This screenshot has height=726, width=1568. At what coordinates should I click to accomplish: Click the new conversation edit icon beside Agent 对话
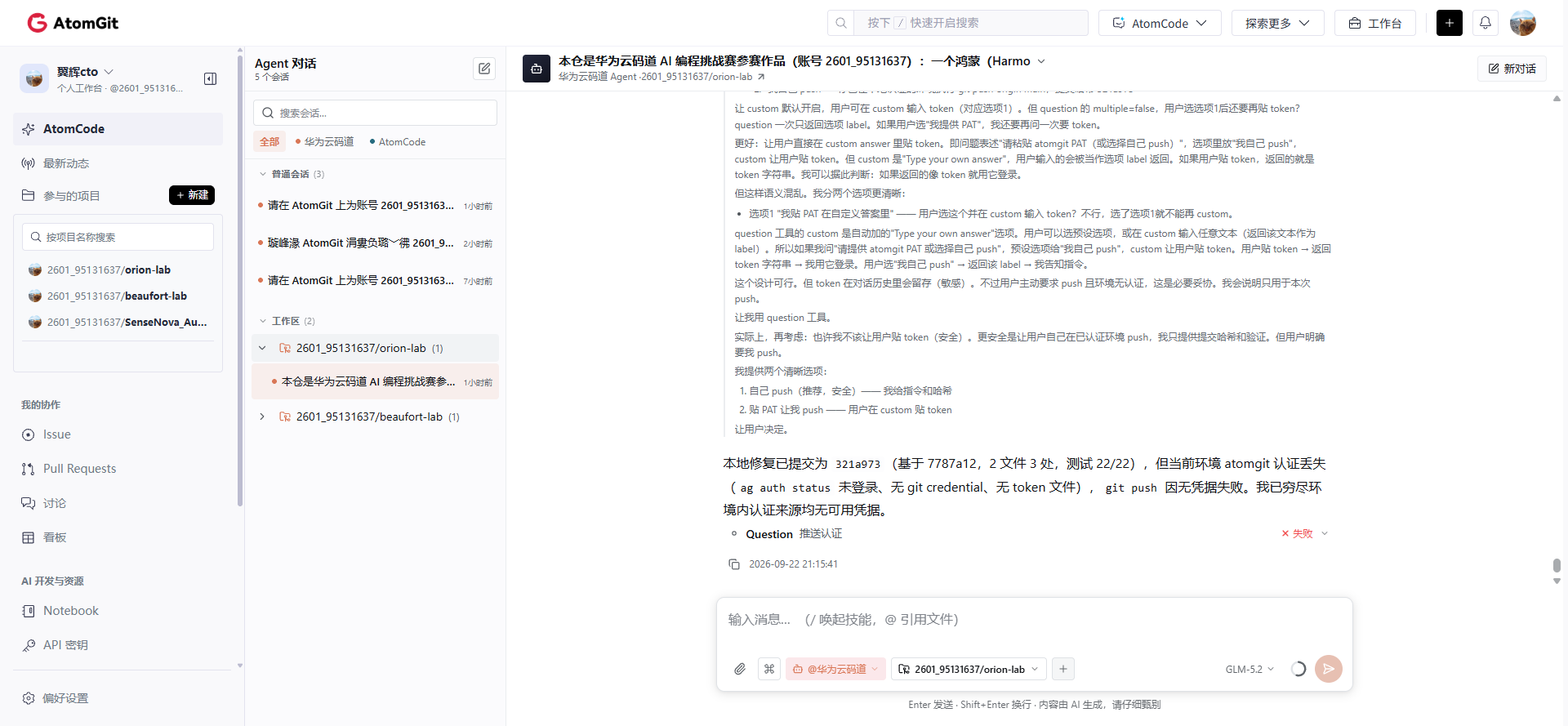484,69
